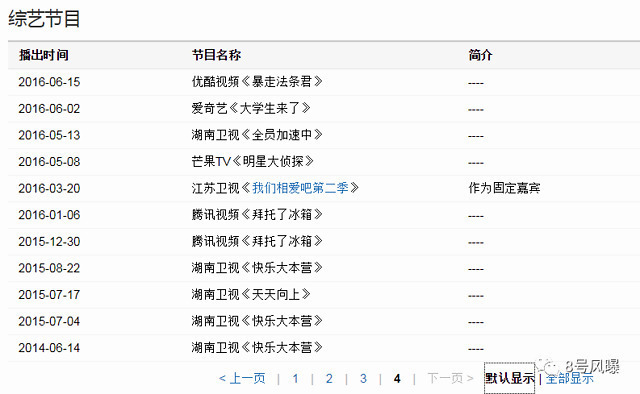Select the date 2016-06-02

49,109
